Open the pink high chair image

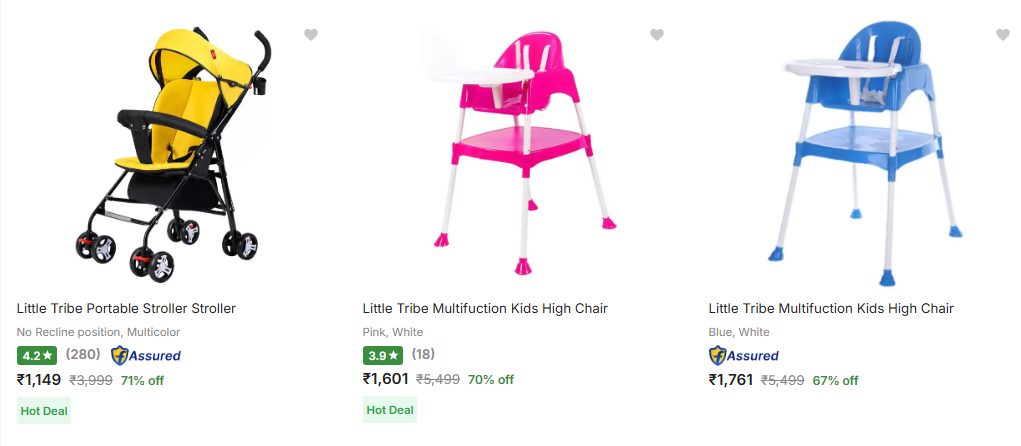(517, 150)
